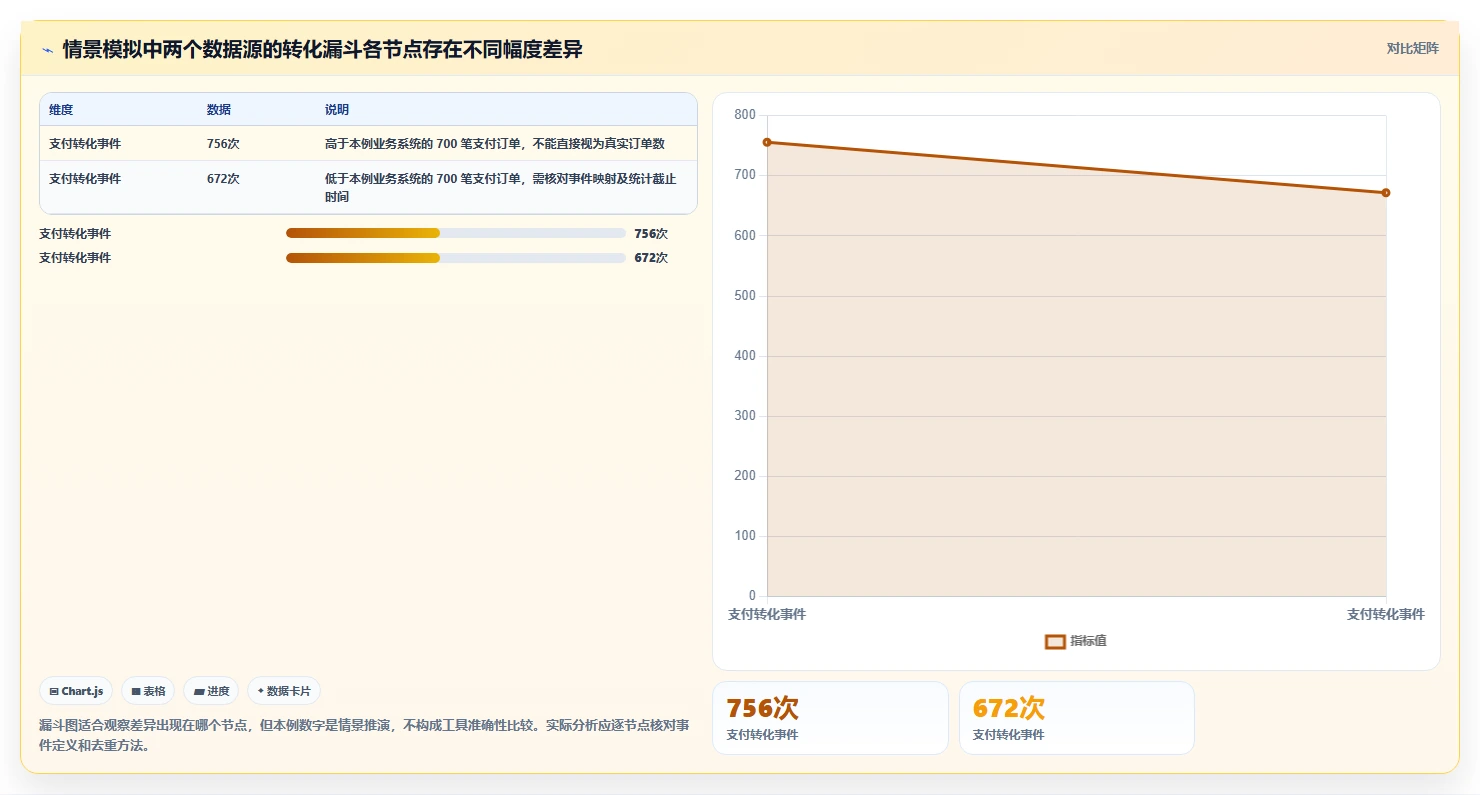
Task: Click the description starting with 低于本例业务系统
Action: pyautogui.click(x=501, y=188)
